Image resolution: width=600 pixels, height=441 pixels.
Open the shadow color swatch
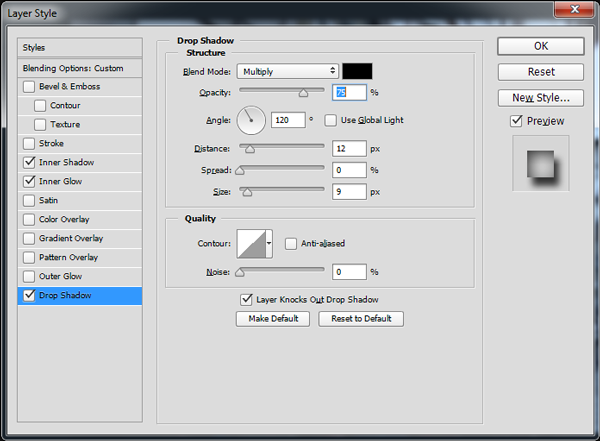click(357, 71)
